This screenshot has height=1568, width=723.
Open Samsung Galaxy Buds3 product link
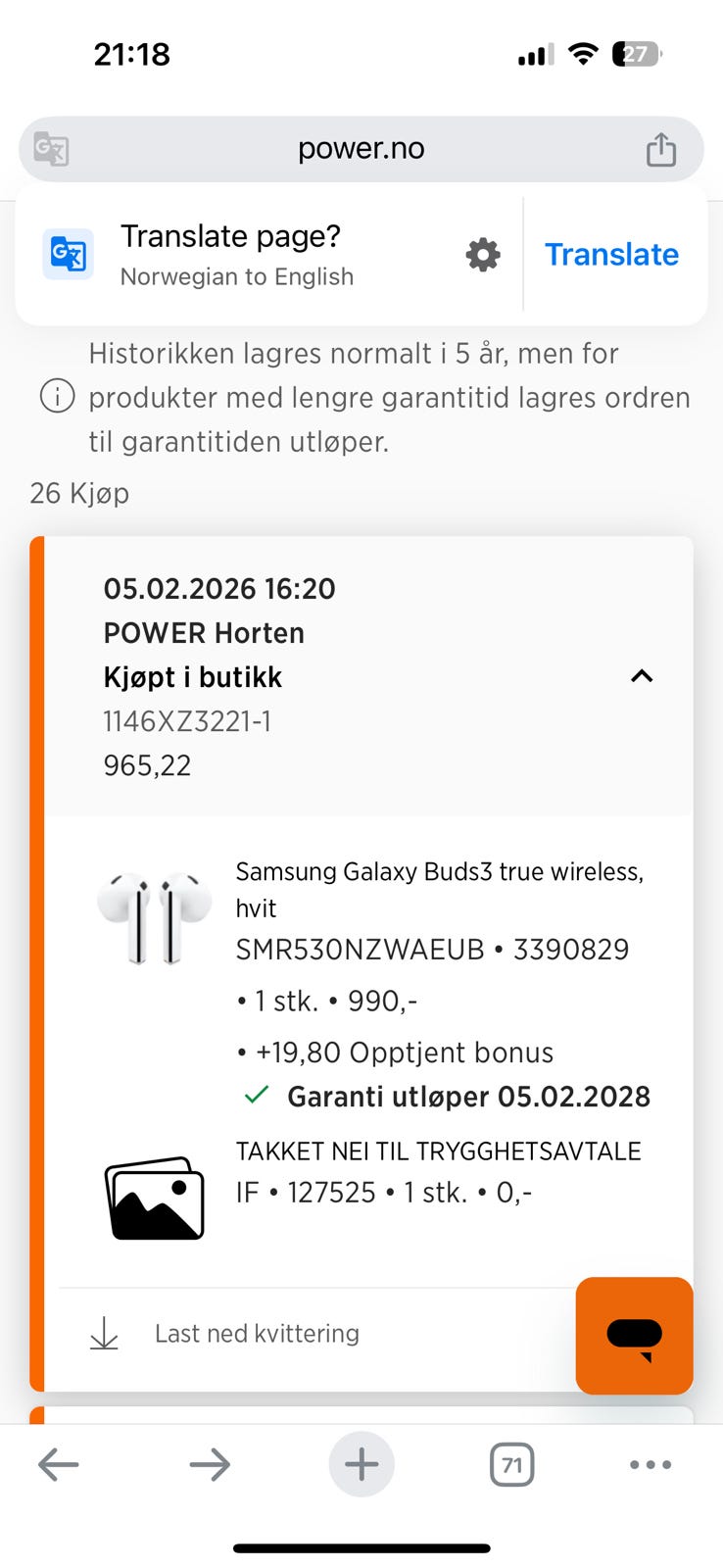click(439, 890)
